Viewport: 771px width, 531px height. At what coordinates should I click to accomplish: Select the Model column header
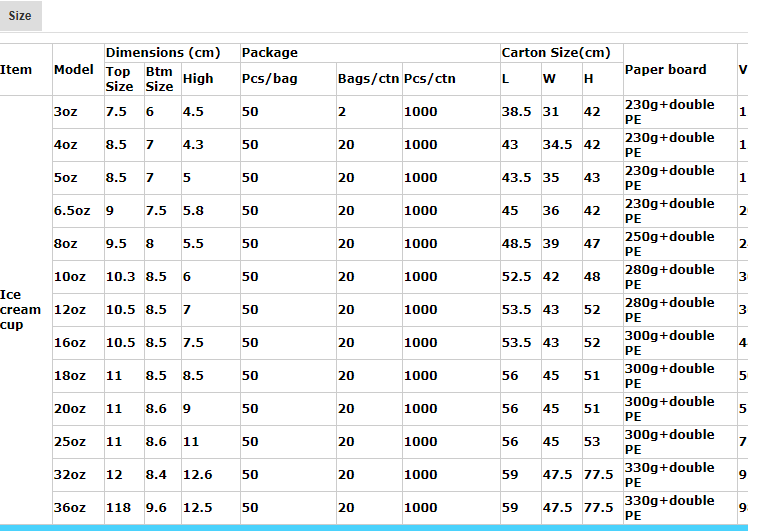(74, 70)
